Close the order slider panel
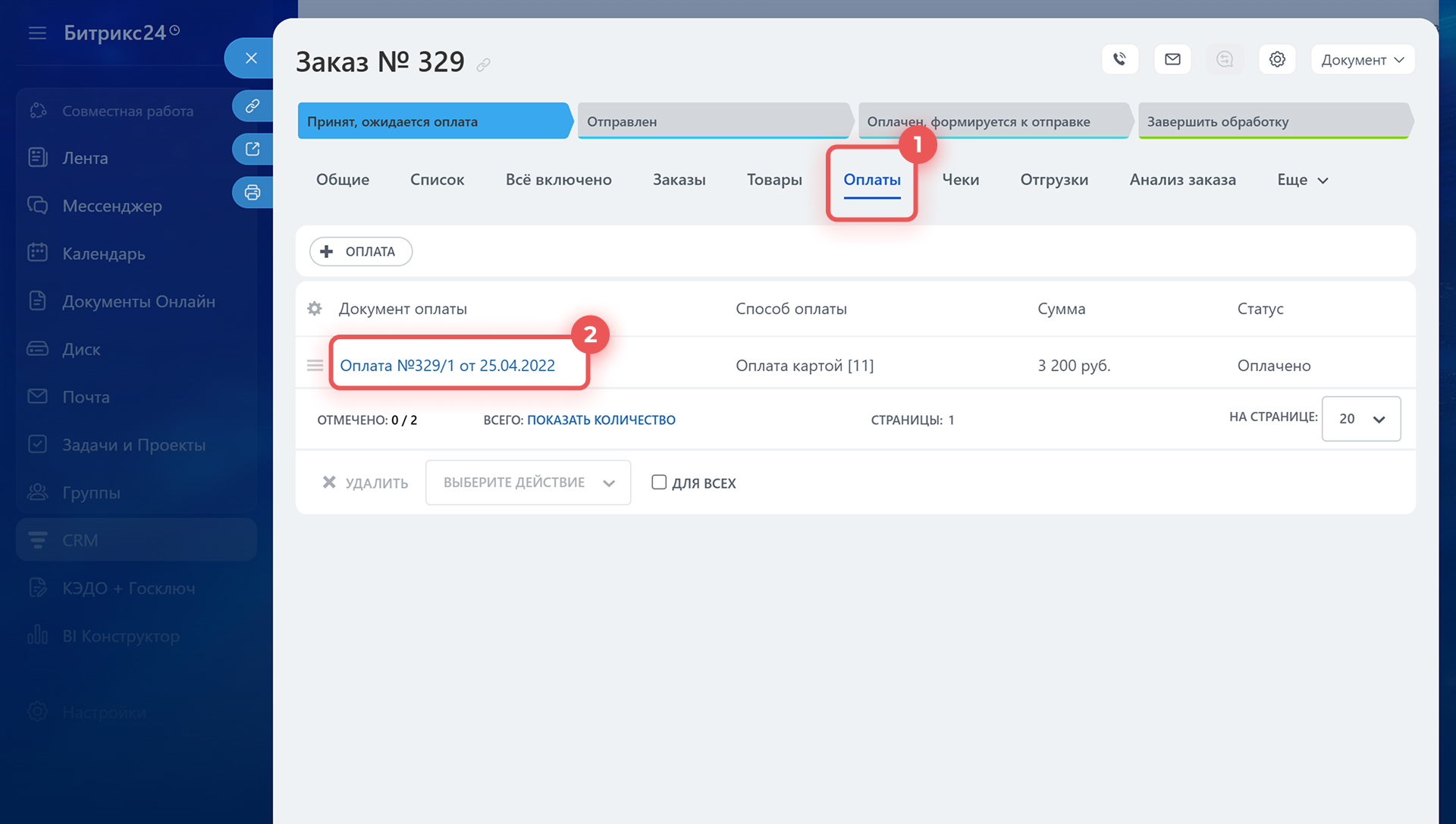1456x824 pixels. [x=251, y=58]
